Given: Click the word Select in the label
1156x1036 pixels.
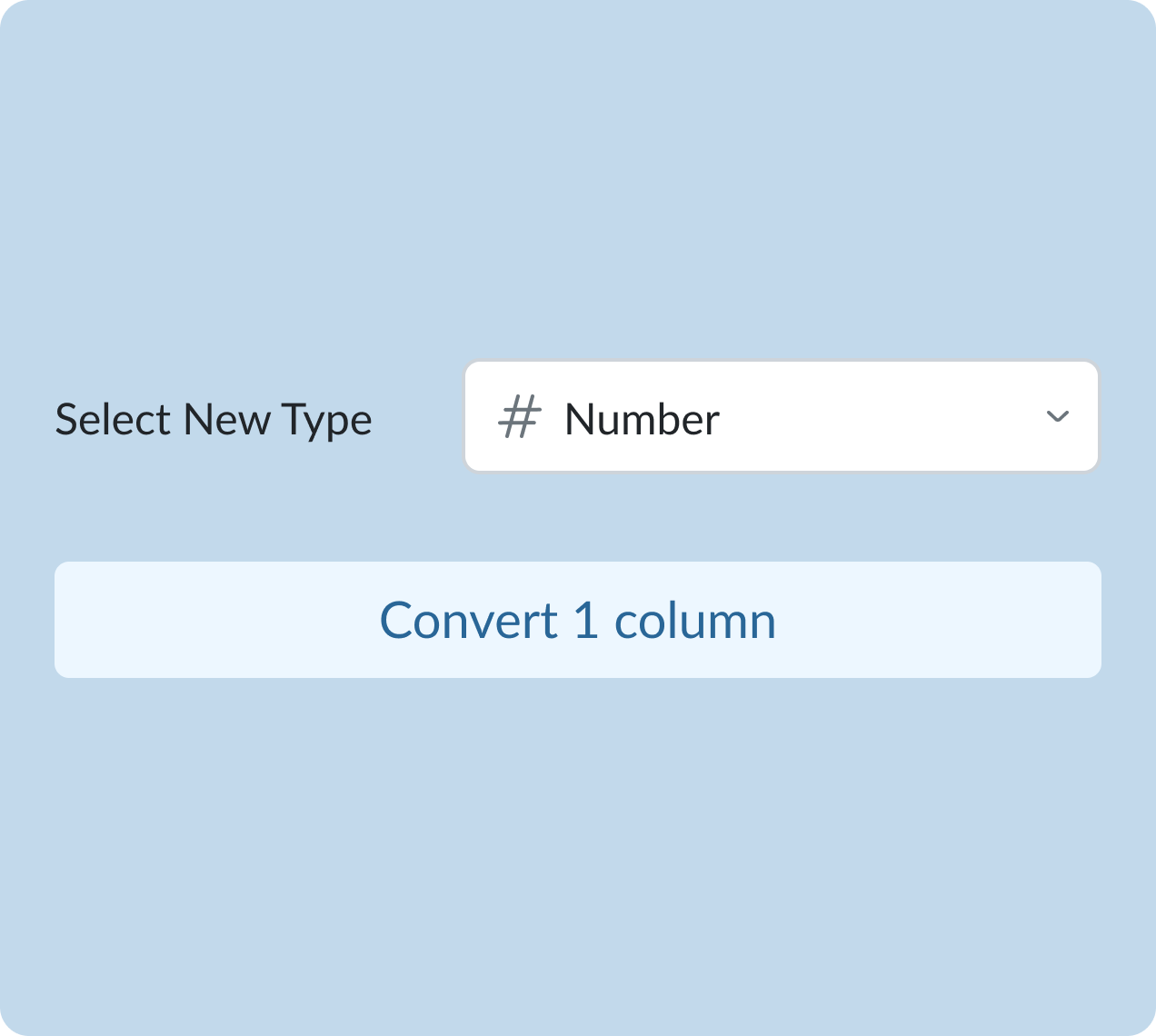Looking at the screenshot, I should point(114,420).
